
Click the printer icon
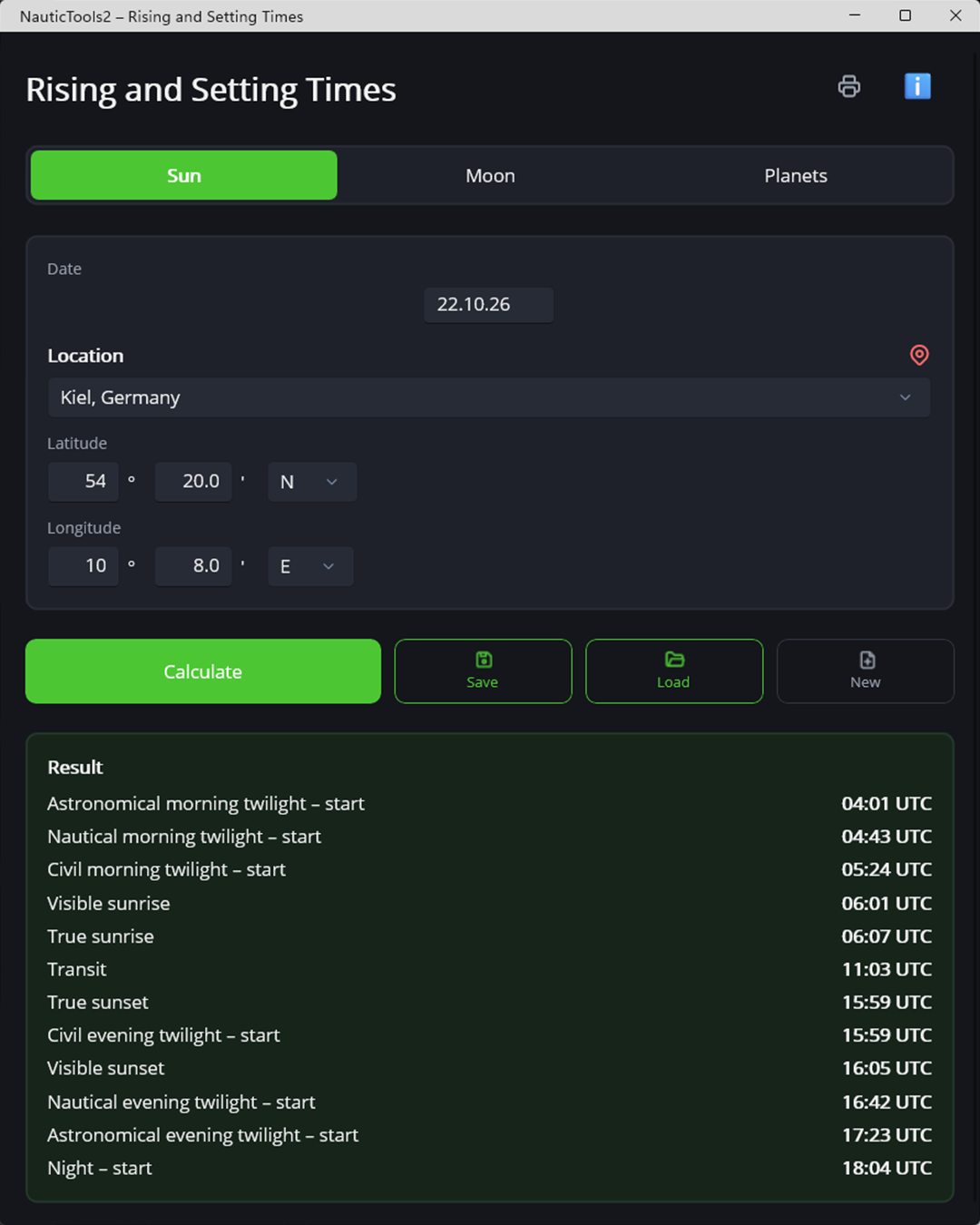point(848,86)
